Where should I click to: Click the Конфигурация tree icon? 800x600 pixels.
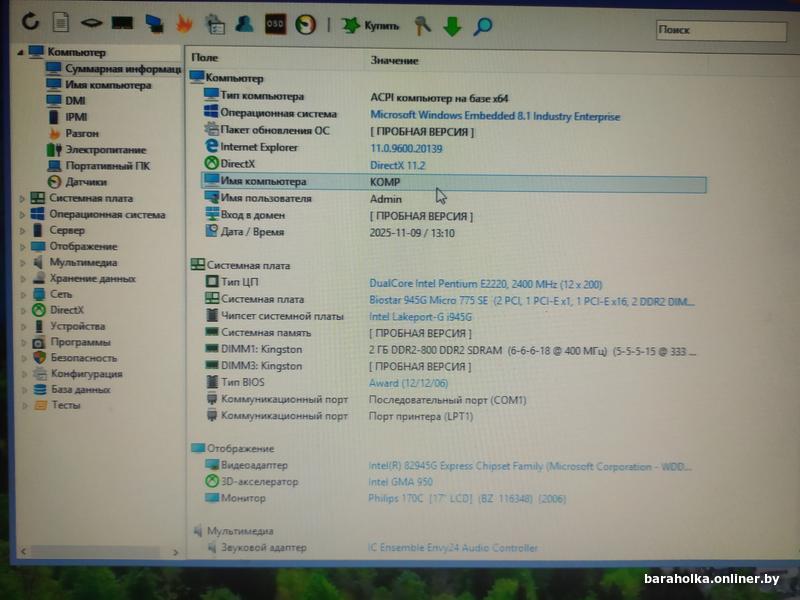(x=40, y=373)
